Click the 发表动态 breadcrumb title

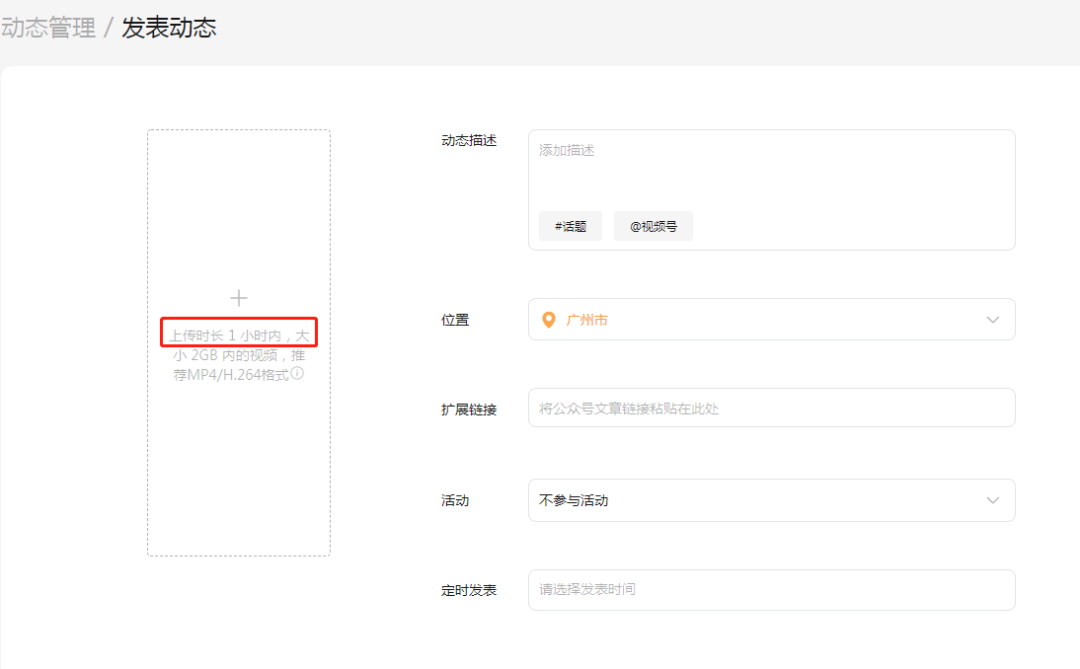pos(169,28)
